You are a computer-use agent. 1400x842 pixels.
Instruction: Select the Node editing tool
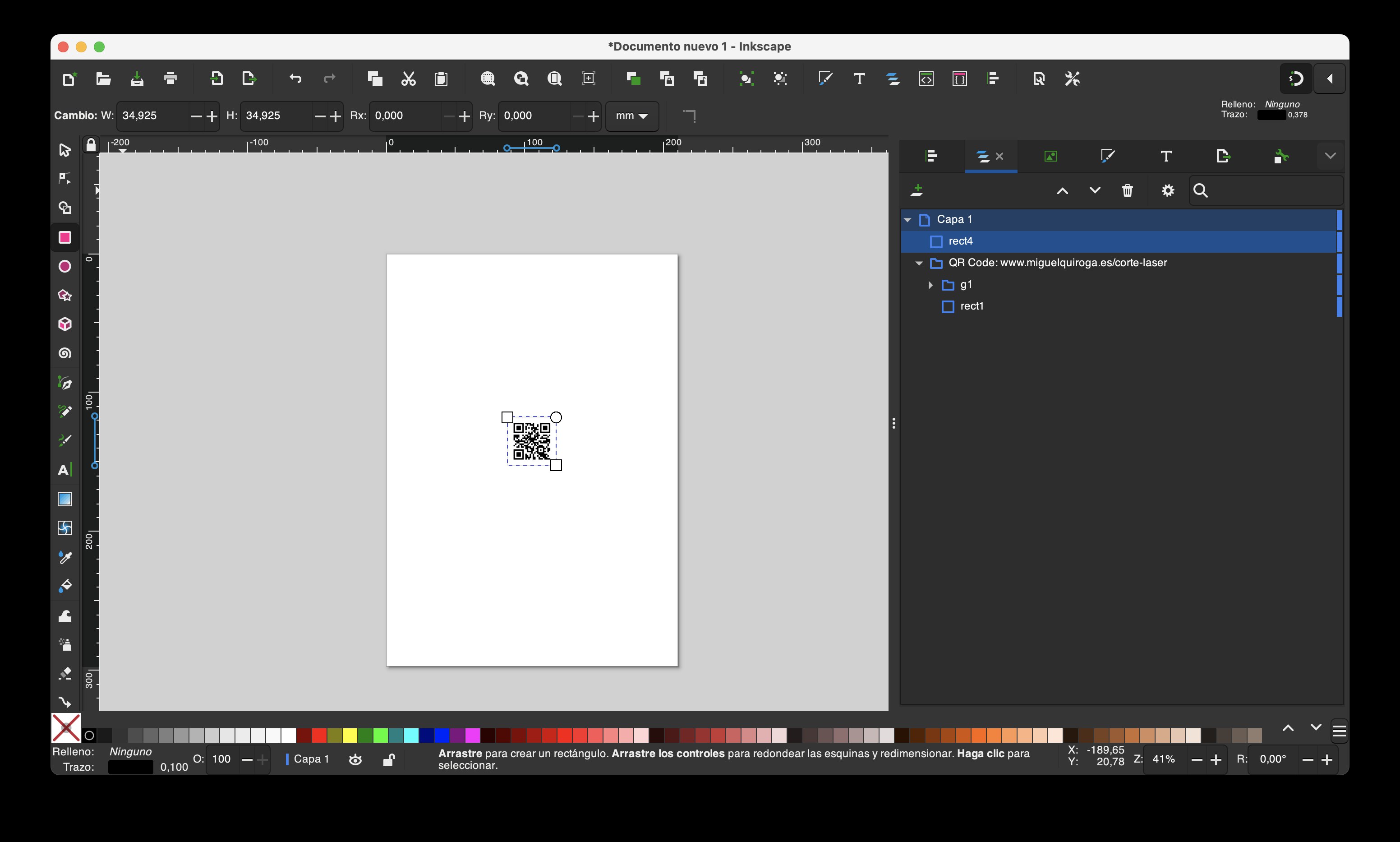click(x=64, y=179)
